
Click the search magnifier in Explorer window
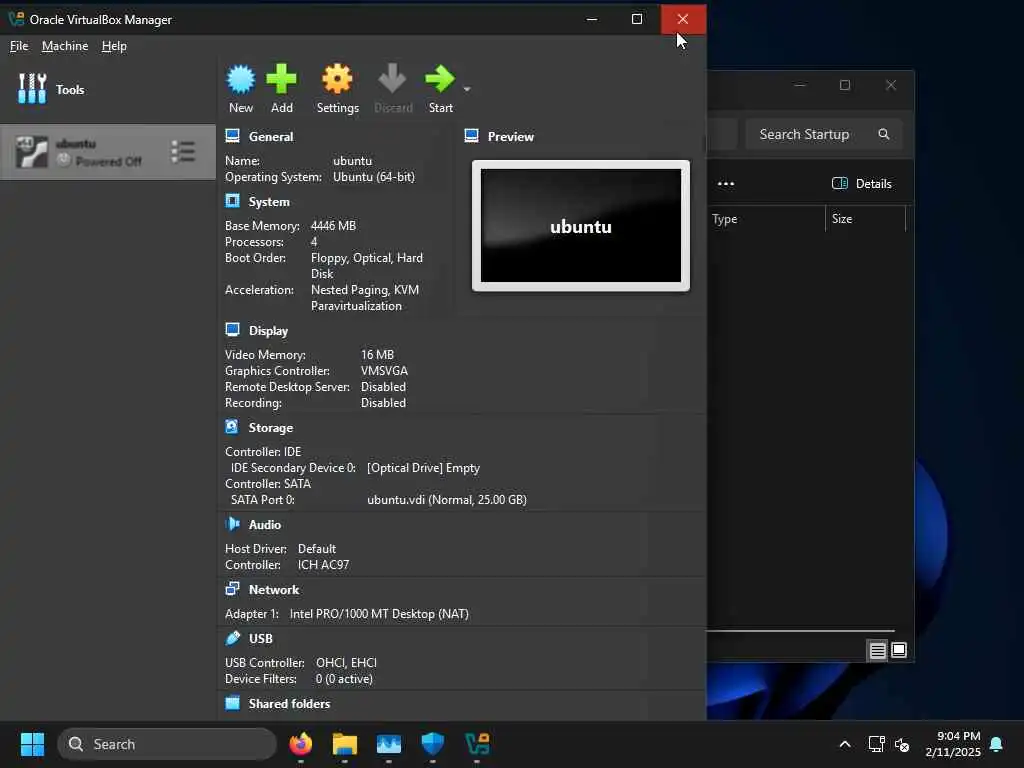click(884, 134)
